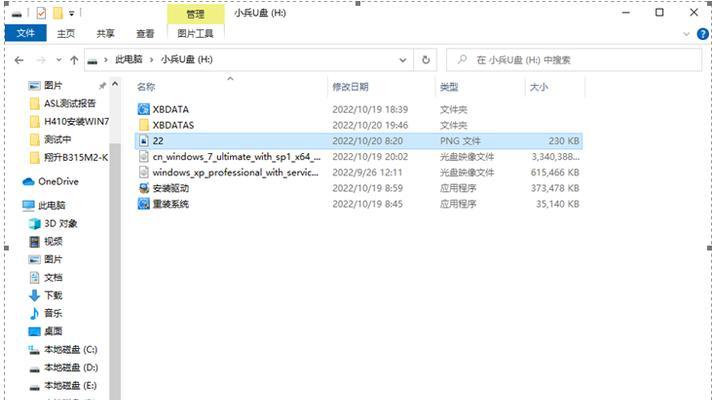Screen dimensions: 712x400
Task: Select the XBDATA folder icon
Action: pos(143,109)
